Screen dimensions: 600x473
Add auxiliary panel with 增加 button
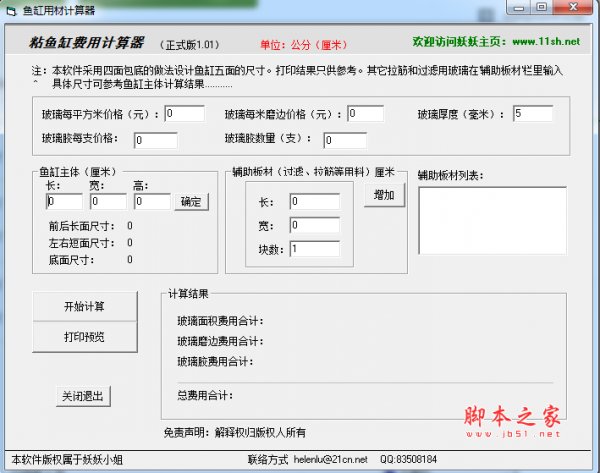pyautogui.click(x=384, y=195)
